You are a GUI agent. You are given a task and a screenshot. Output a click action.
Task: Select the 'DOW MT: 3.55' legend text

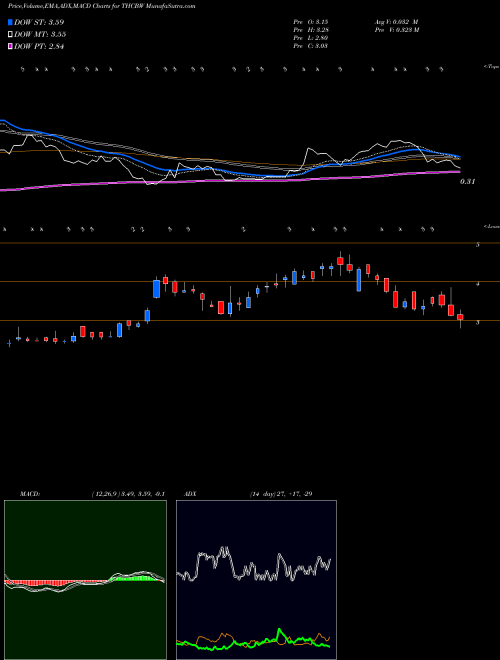pyautogui.click(x=40, y=35)
